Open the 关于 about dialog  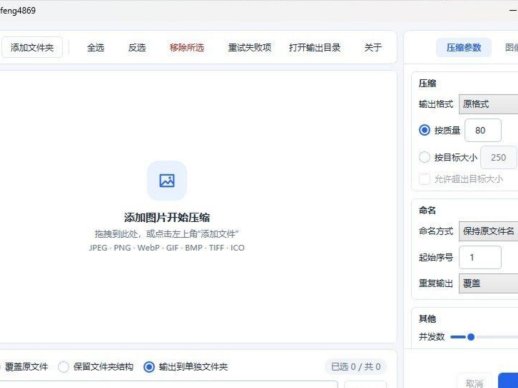point(373,48)
